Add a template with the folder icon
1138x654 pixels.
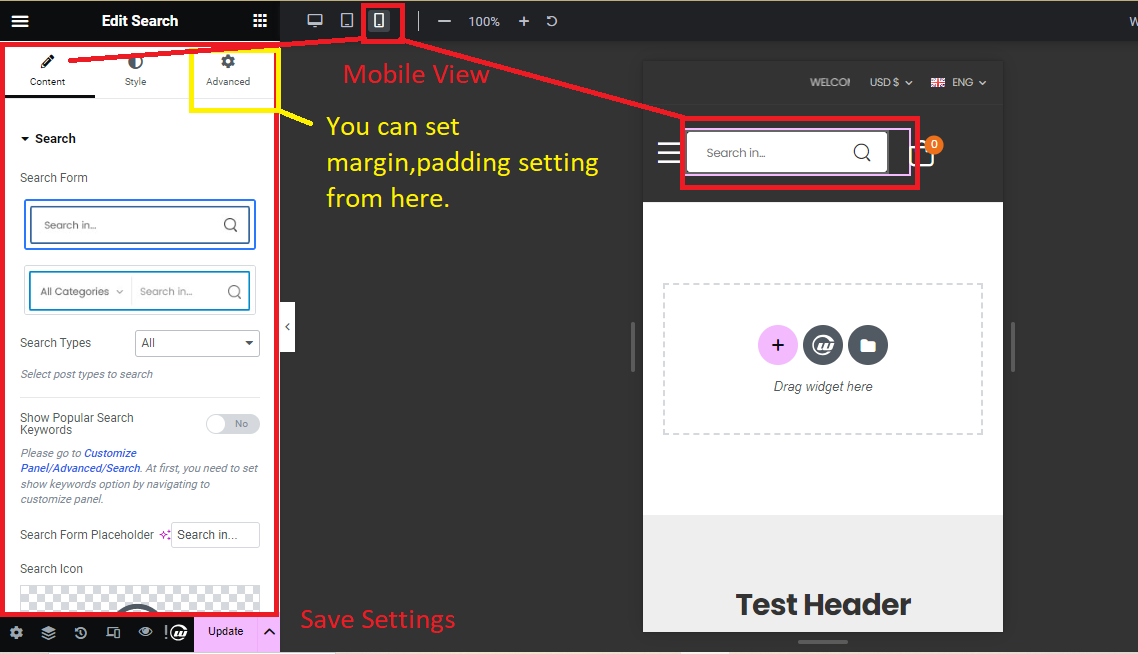868,345
